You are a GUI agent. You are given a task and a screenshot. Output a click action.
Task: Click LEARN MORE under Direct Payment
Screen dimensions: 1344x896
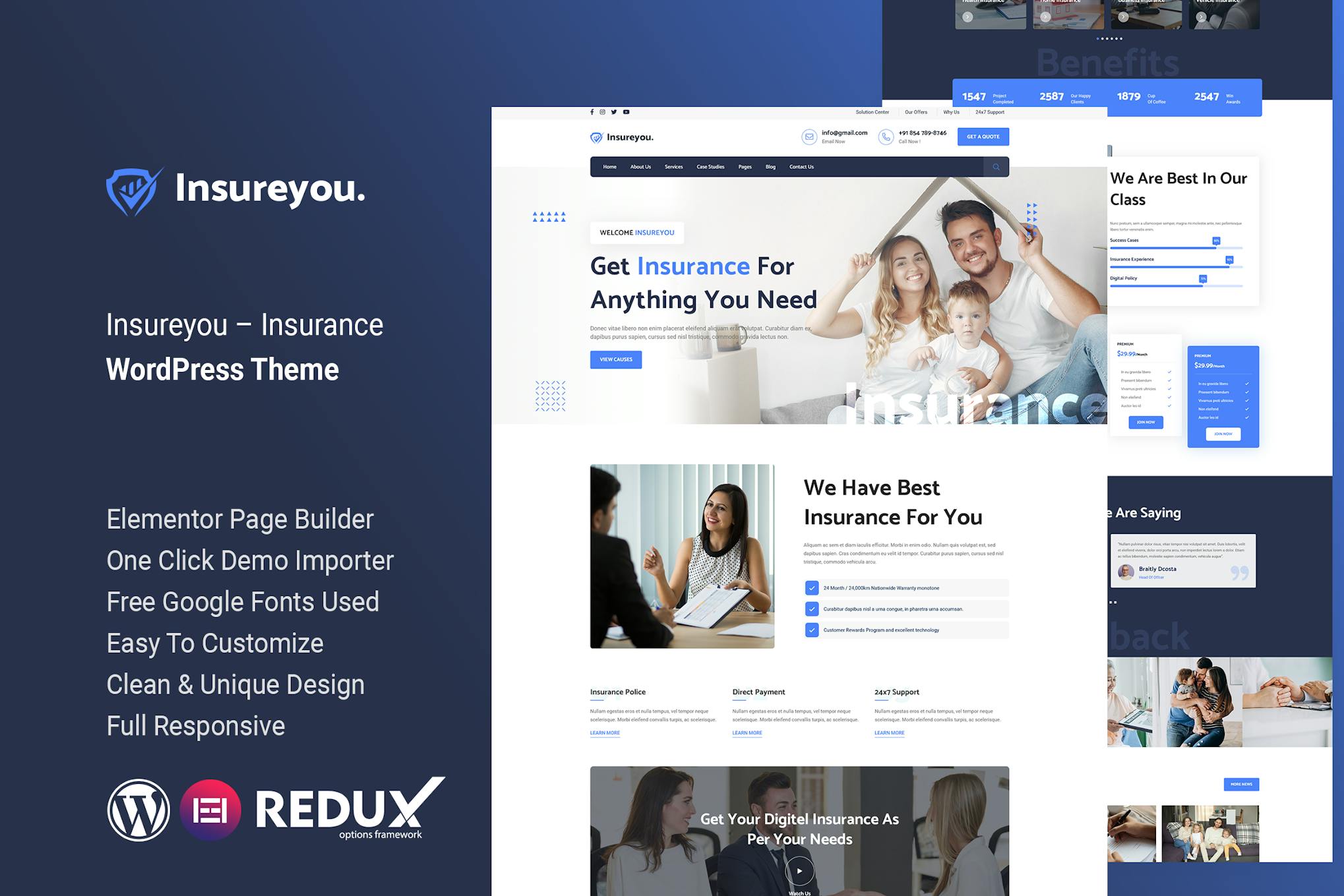point(747,733)
